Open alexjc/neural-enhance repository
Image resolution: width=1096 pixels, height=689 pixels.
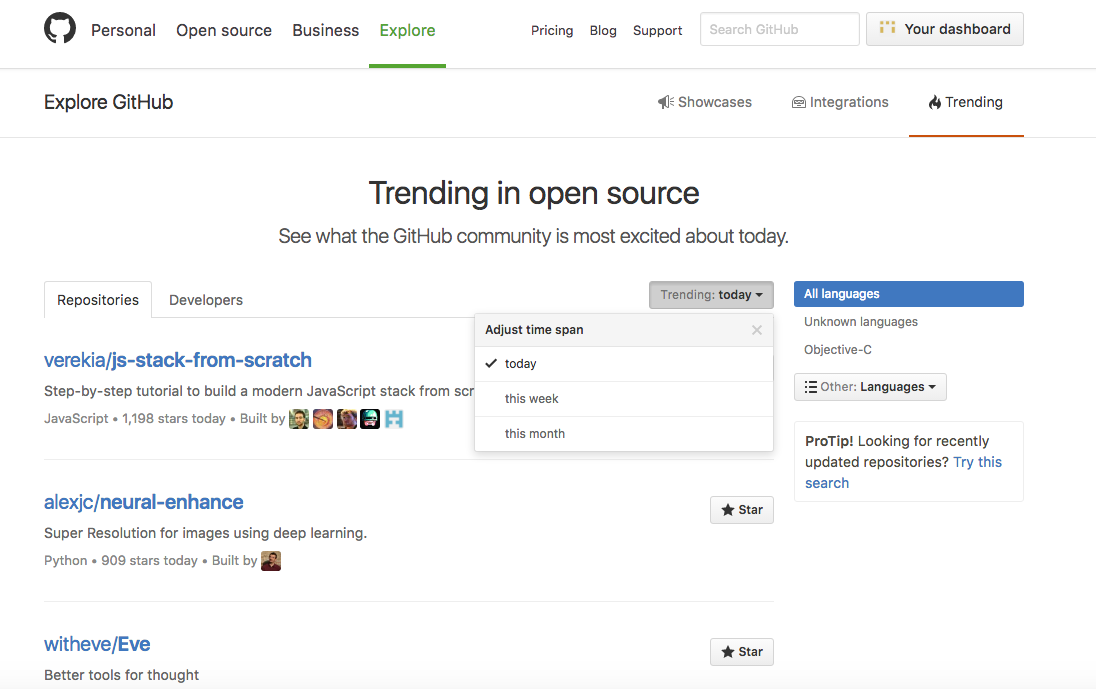tap(143, 502)
